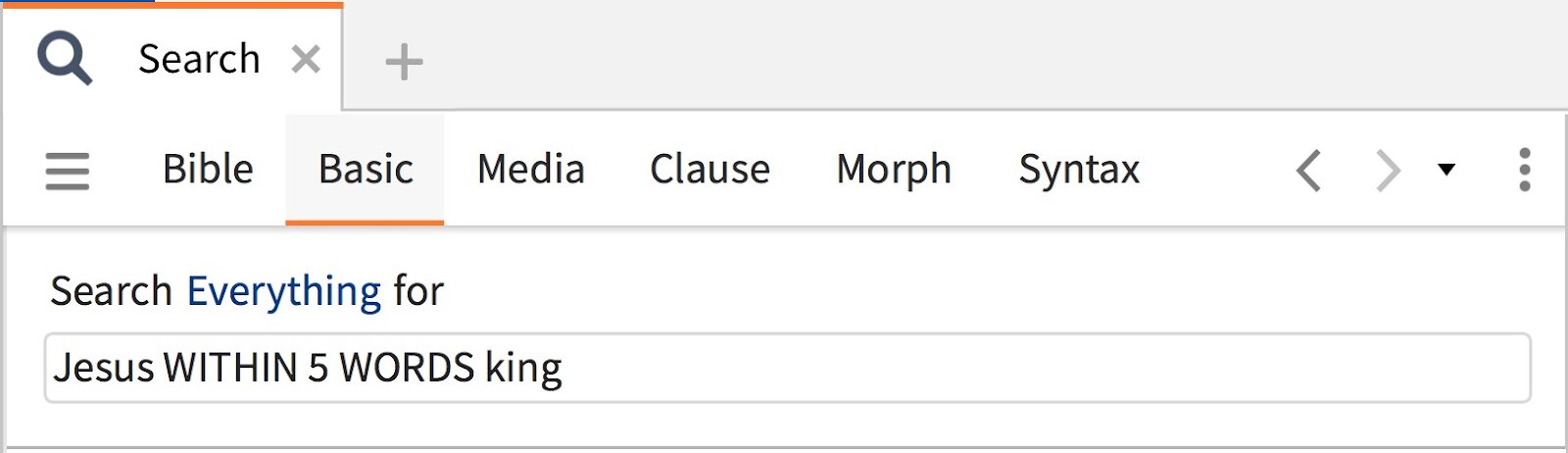1568x453 pixels.
Task: Open the hamburger panel menu
Action: pyautogui.click(x=68, y=171)
